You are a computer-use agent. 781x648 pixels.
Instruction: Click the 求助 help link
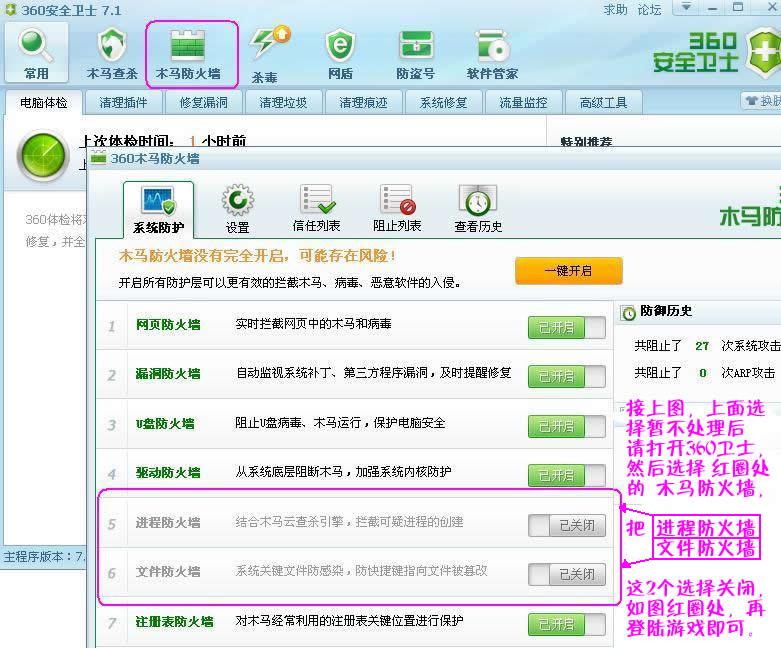pyautogui.click(x=615, y=9)
